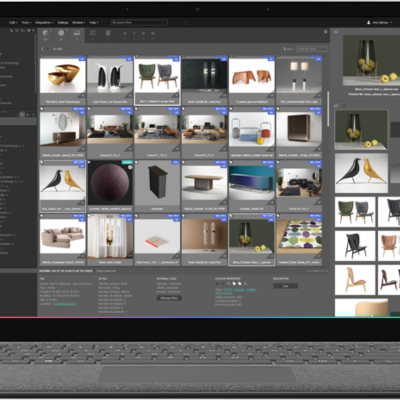400x400 pixels.
Task: Open the Settings menu item
Action: click(x=63, y=23)
